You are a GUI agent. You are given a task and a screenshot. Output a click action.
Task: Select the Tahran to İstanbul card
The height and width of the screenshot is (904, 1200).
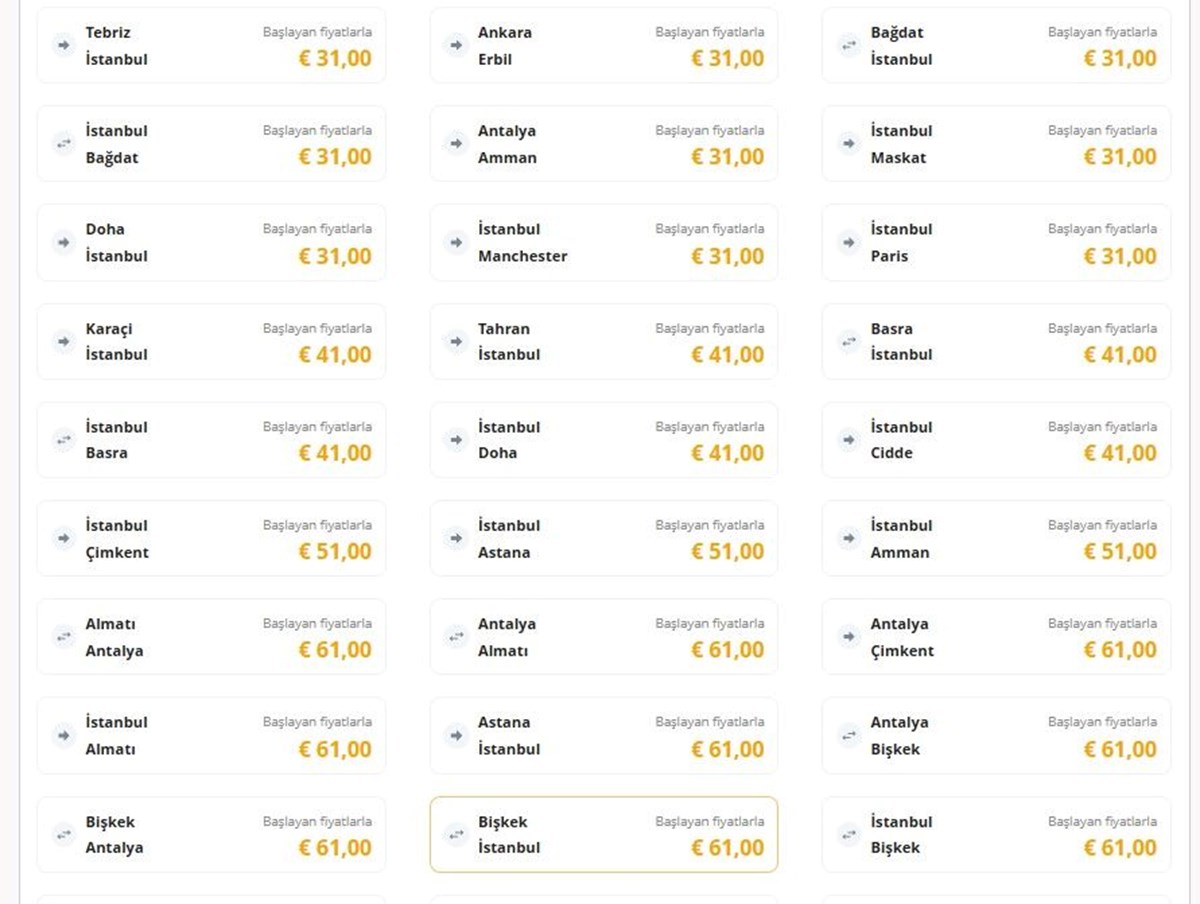(604, 341)
